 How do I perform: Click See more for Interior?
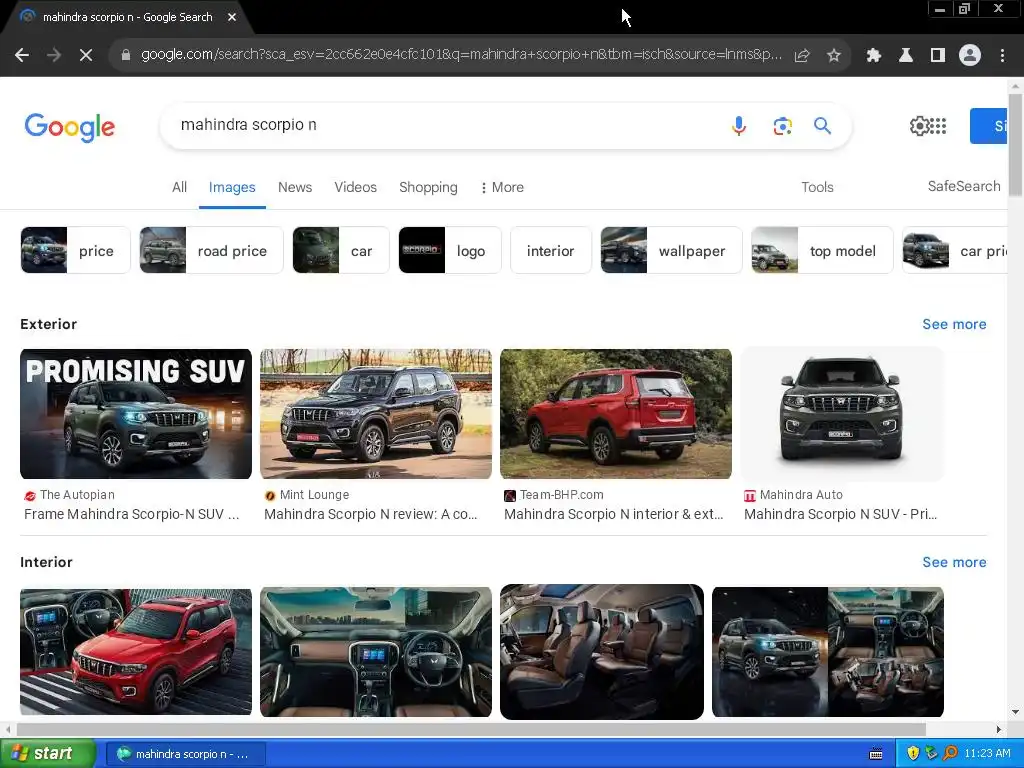coord(954,562)
